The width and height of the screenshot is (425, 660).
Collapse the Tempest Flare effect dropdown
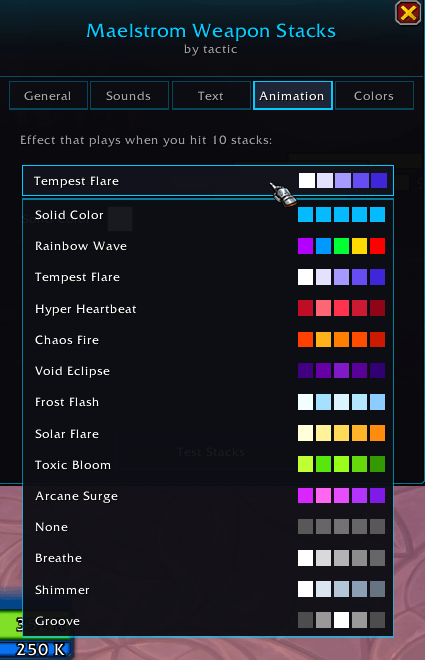tap(208, 181)
